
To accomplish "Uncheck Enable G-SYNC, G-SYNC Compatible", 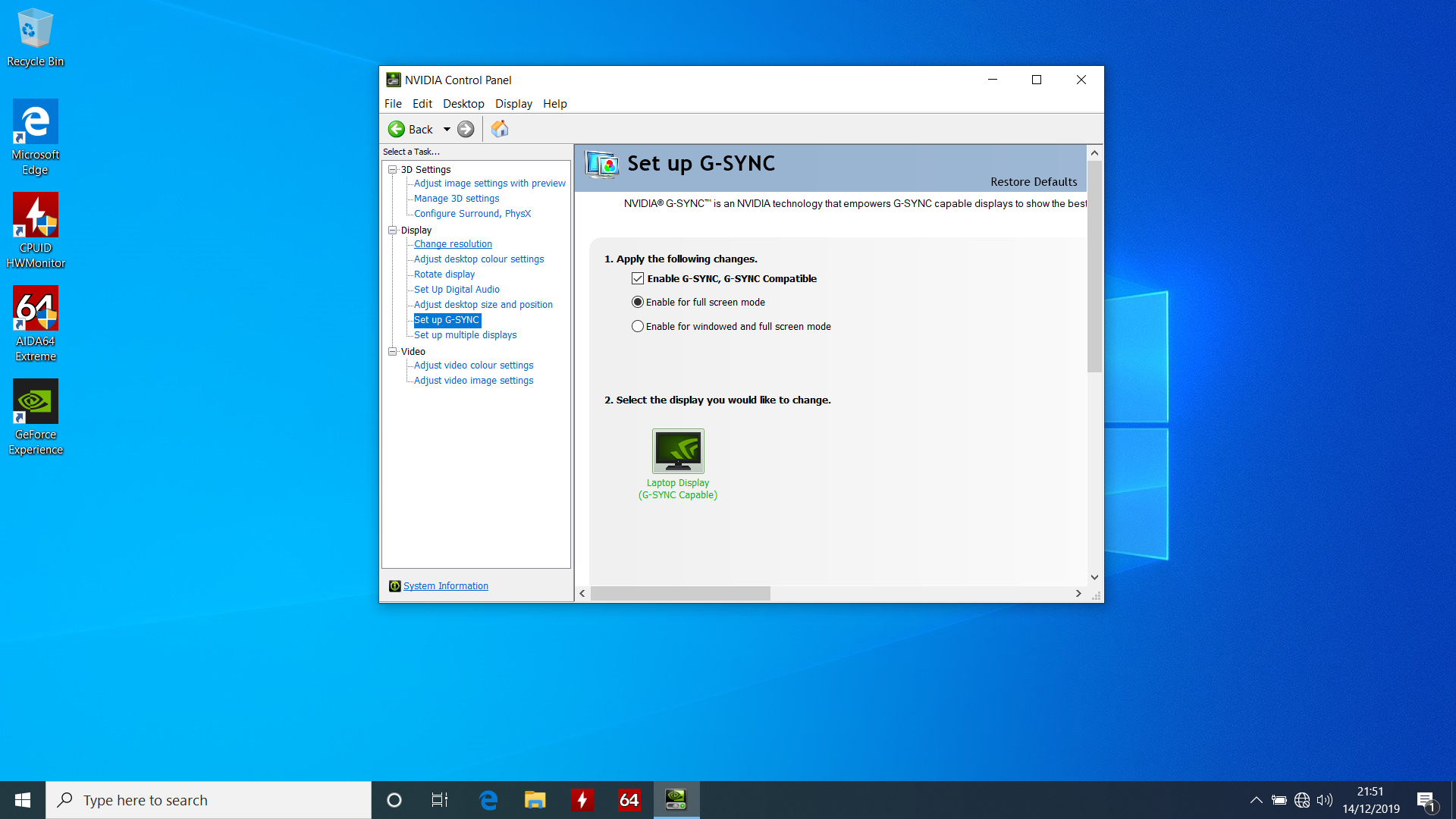I will click(638, 279).
